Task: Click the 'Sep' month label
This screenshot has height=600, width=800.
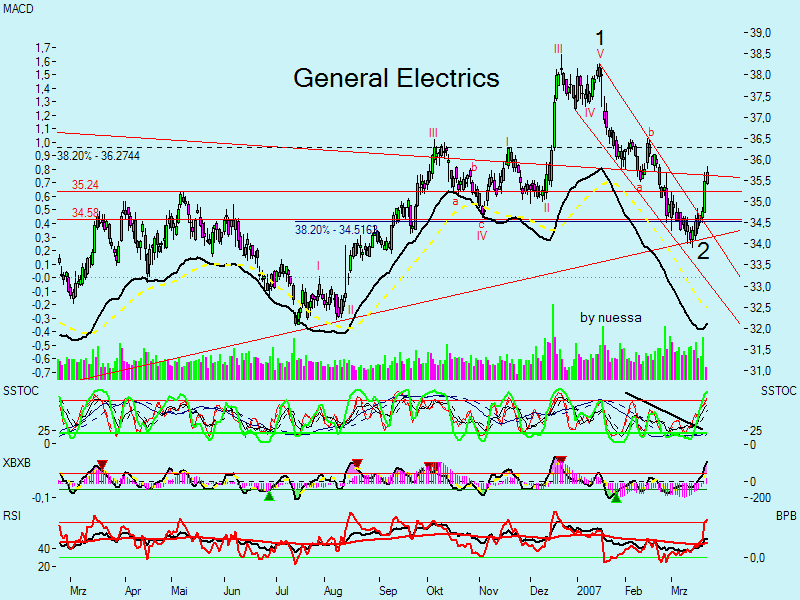Action: click(388, 591)
